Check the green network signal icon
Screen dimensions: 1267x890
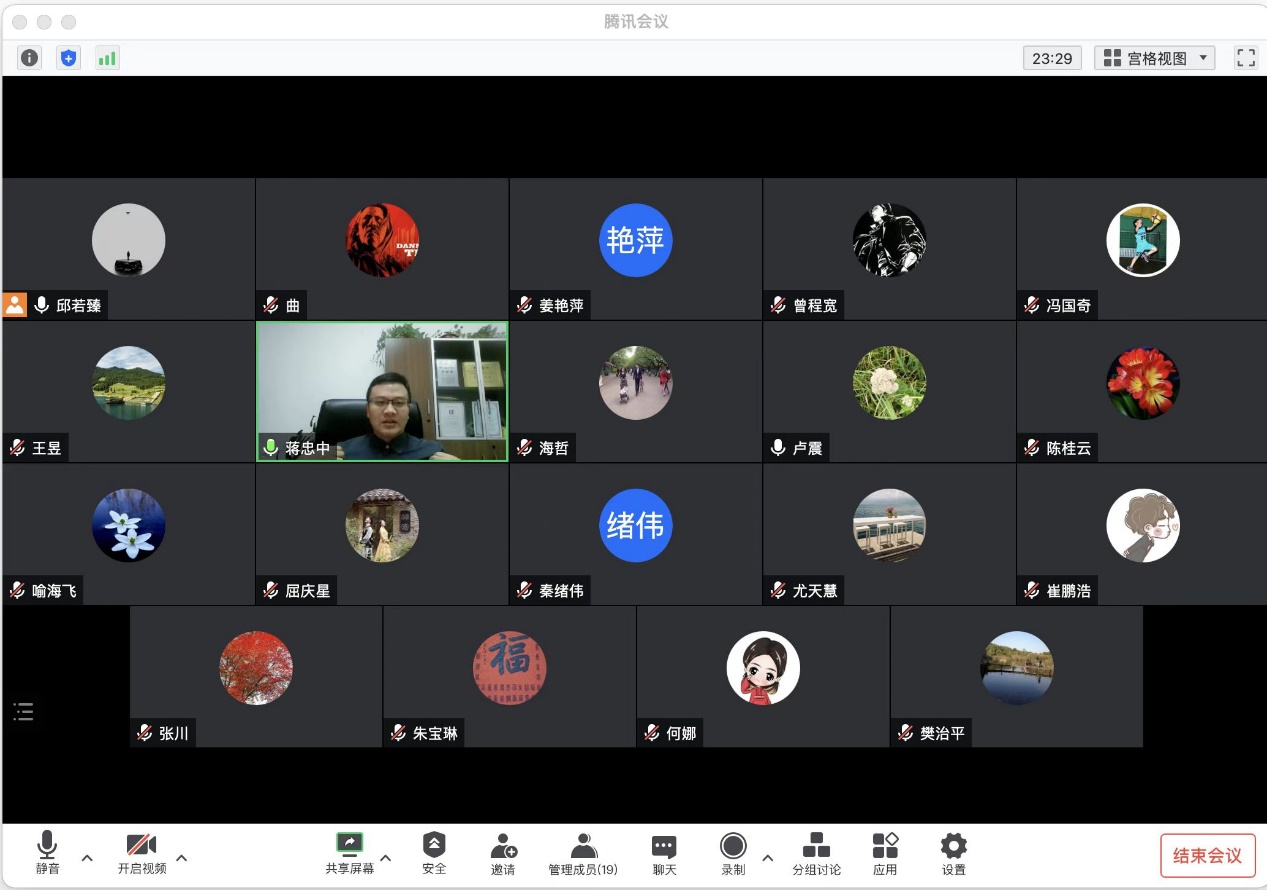(x=107, y=58)
